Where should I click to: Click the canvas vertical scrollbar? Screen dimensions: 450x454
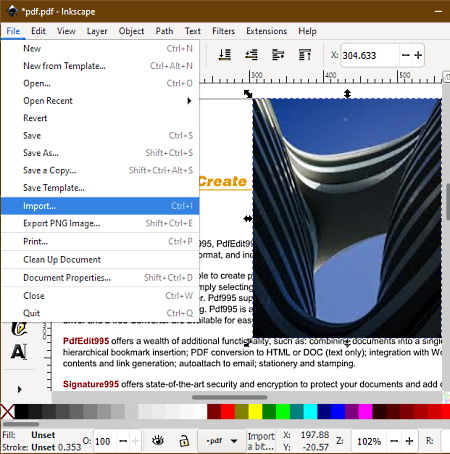point(448,201)
